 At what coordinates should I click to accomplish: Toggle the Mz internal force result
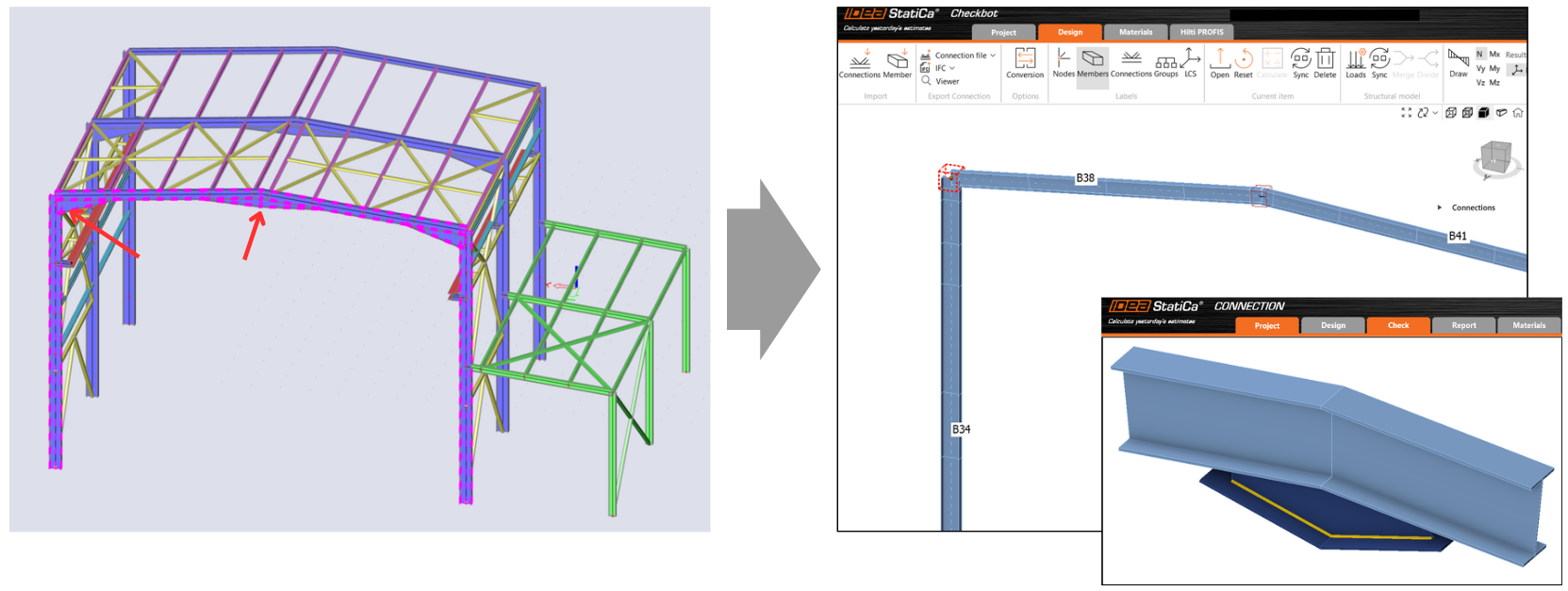point(1494,83)
